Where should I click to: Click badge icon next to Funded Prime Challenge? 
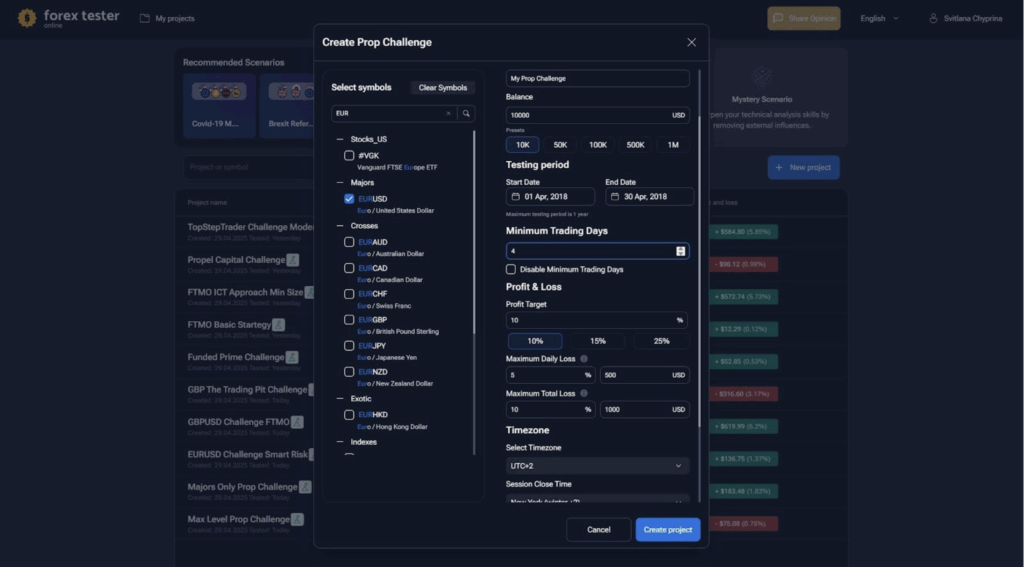292,357
